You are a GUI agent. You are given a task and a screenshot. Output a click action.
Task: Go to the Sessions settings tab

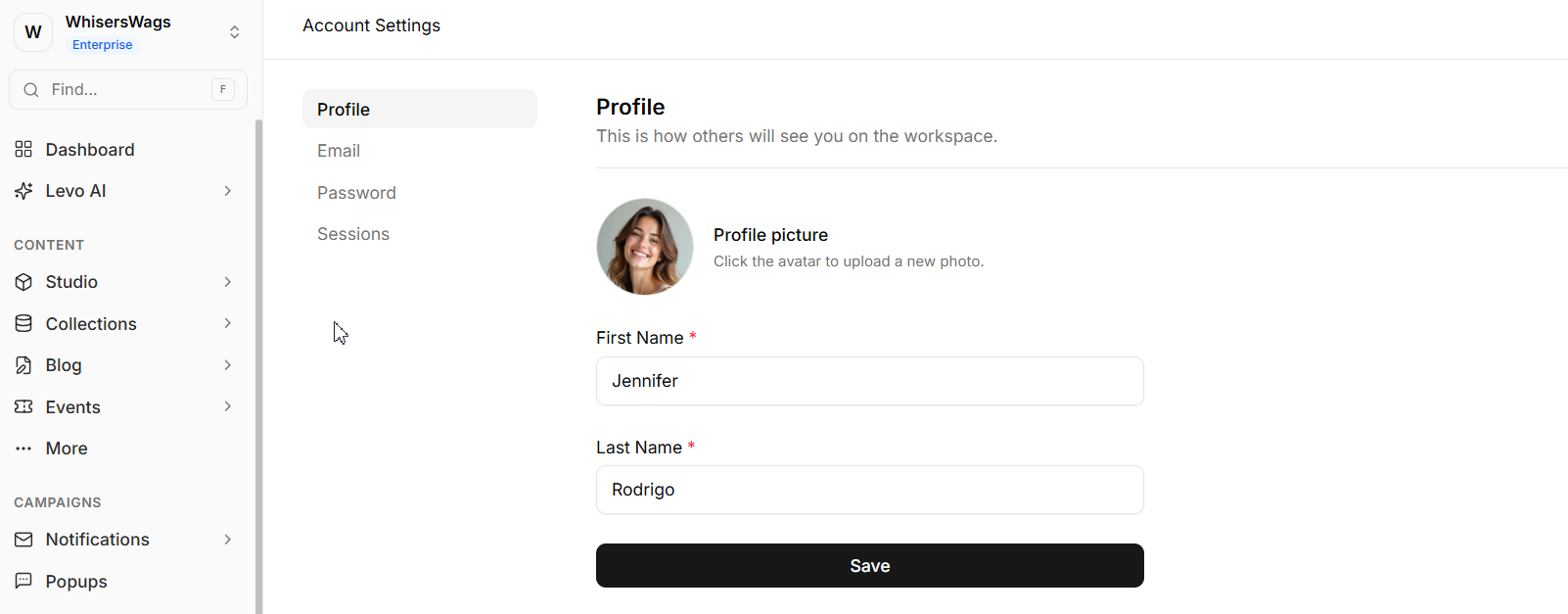coord(353,234)
